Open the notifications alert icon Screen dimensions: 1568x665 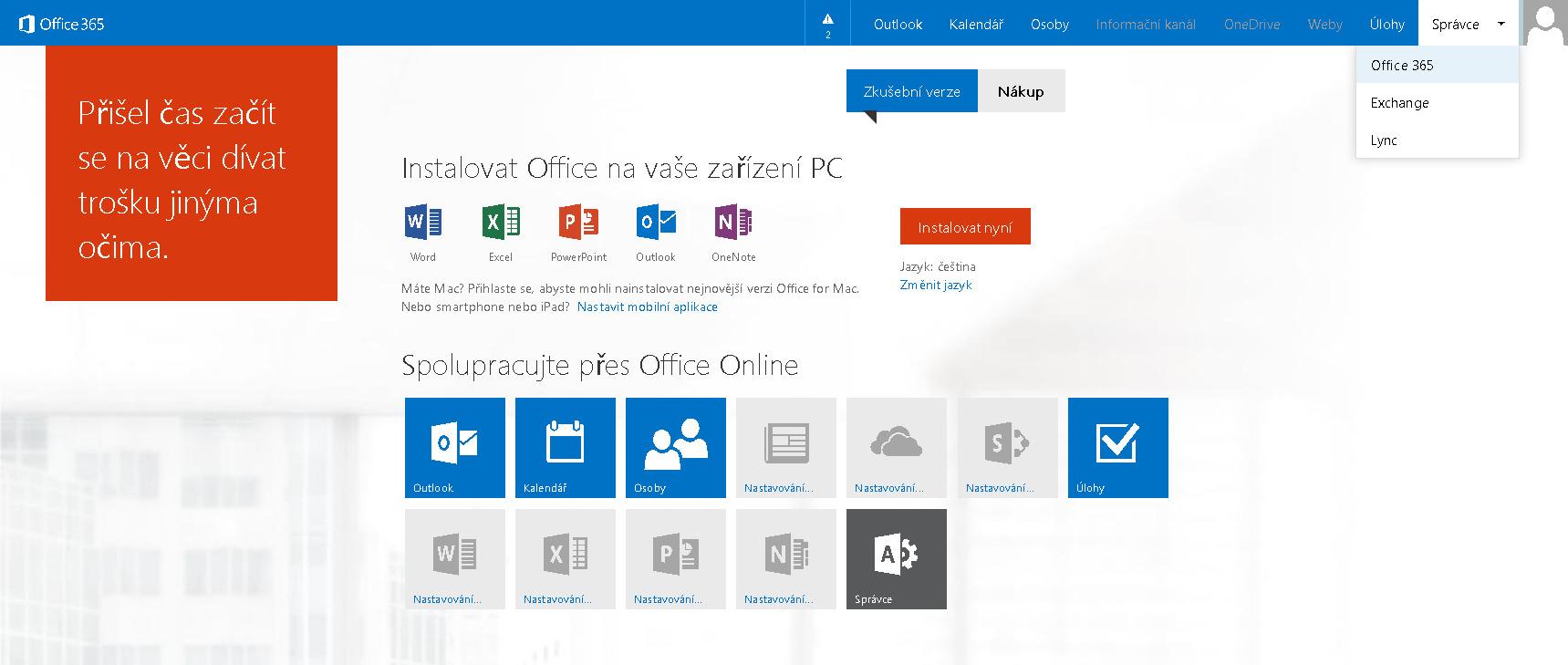pyautogui.click(x=827, y=23)
